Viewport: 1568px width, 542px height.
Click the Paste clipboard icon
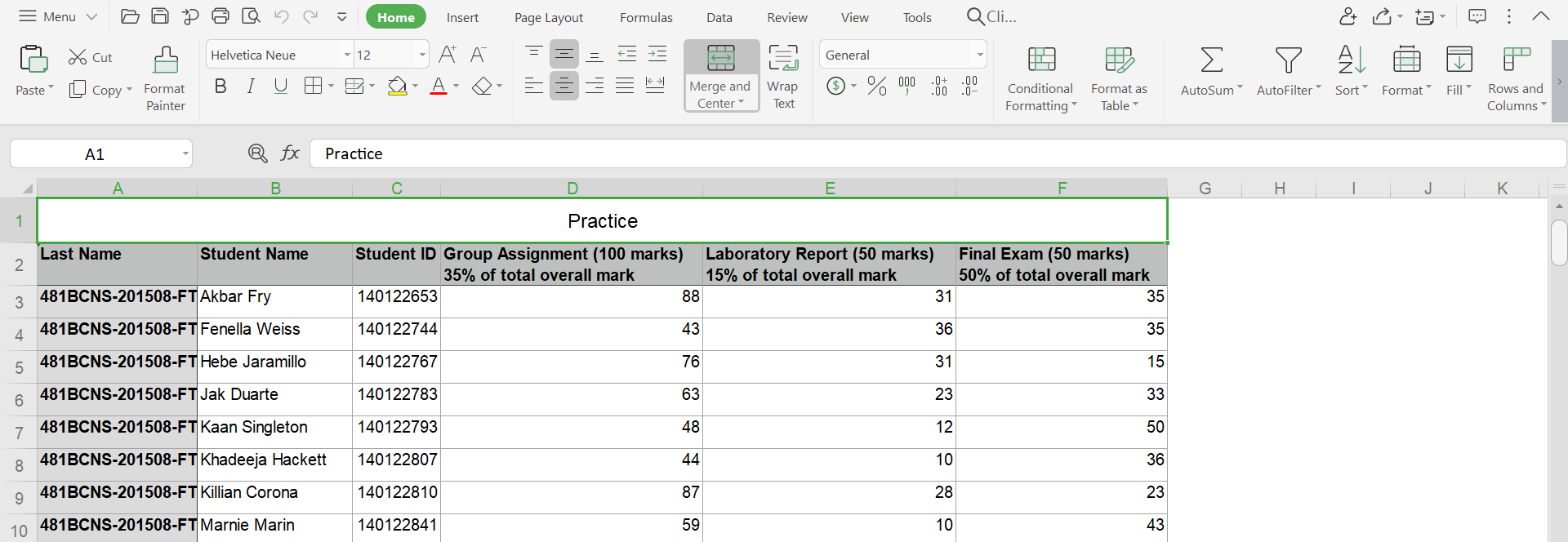(x=33, y=60)
